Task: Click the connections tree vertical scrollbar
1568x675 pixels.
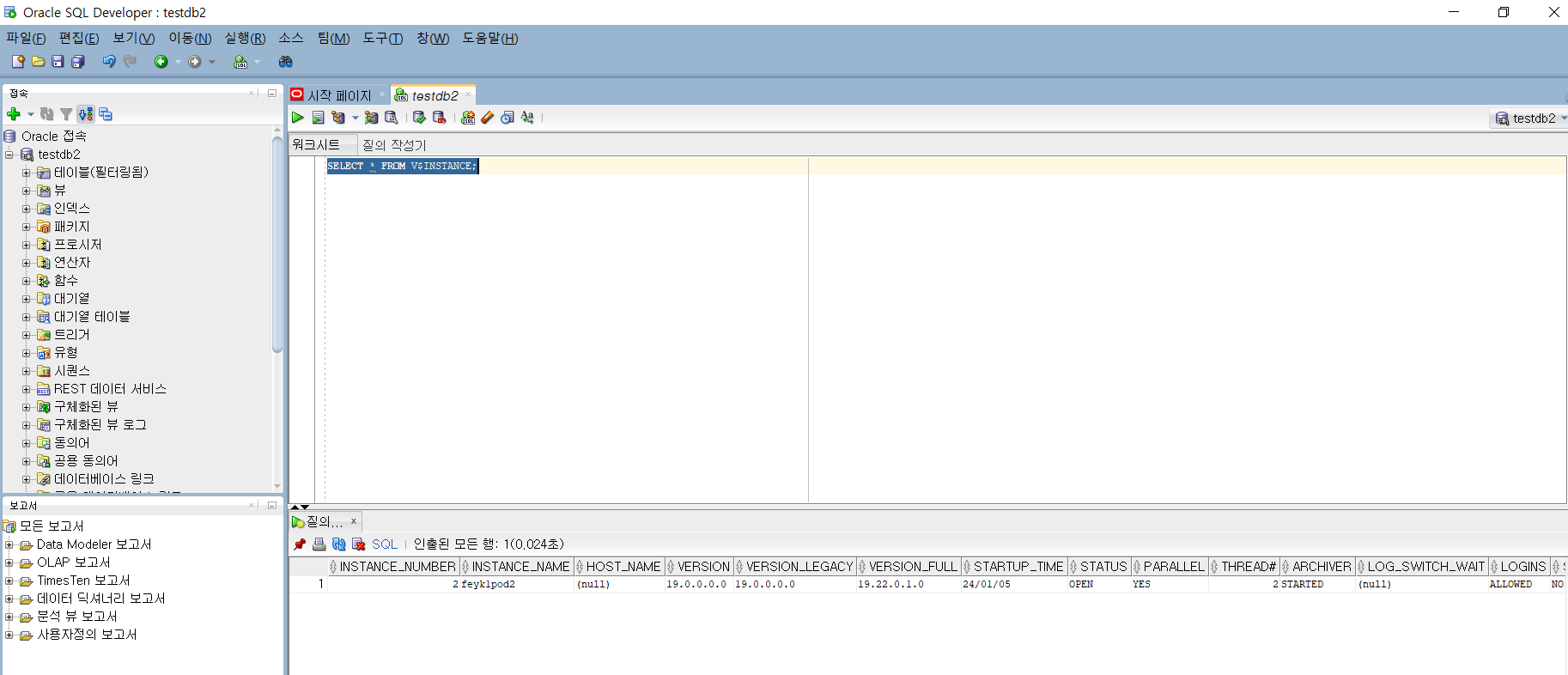Action: pyautogui.click(x=277, y=245)
